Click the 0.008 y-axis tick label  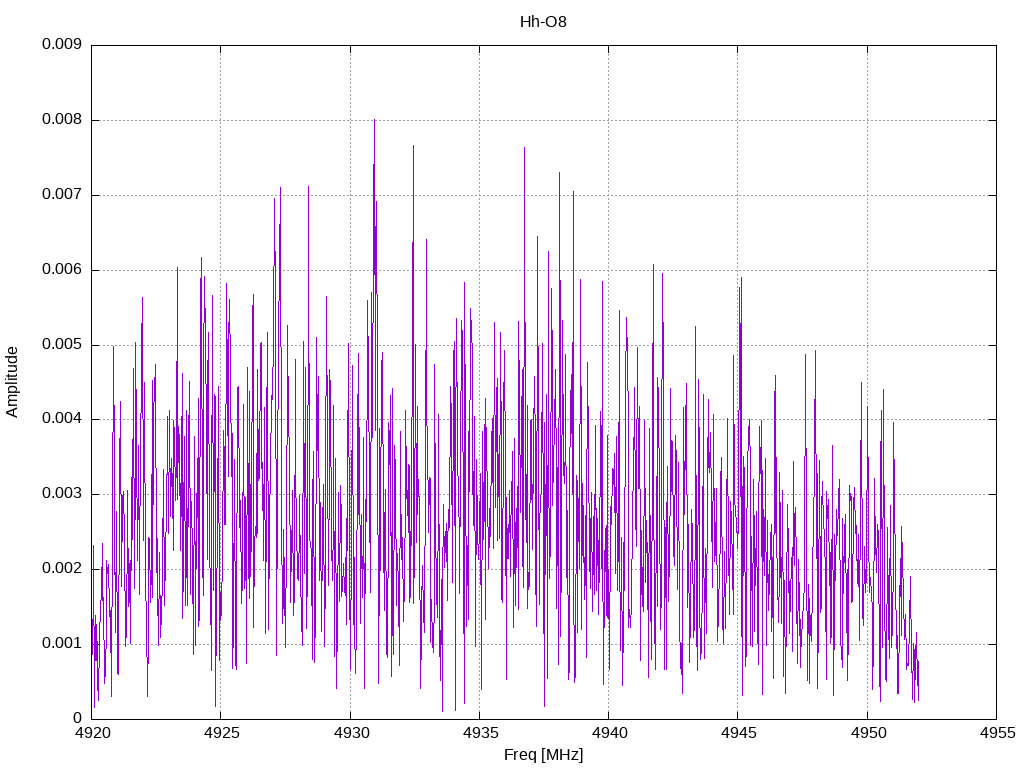62,120
